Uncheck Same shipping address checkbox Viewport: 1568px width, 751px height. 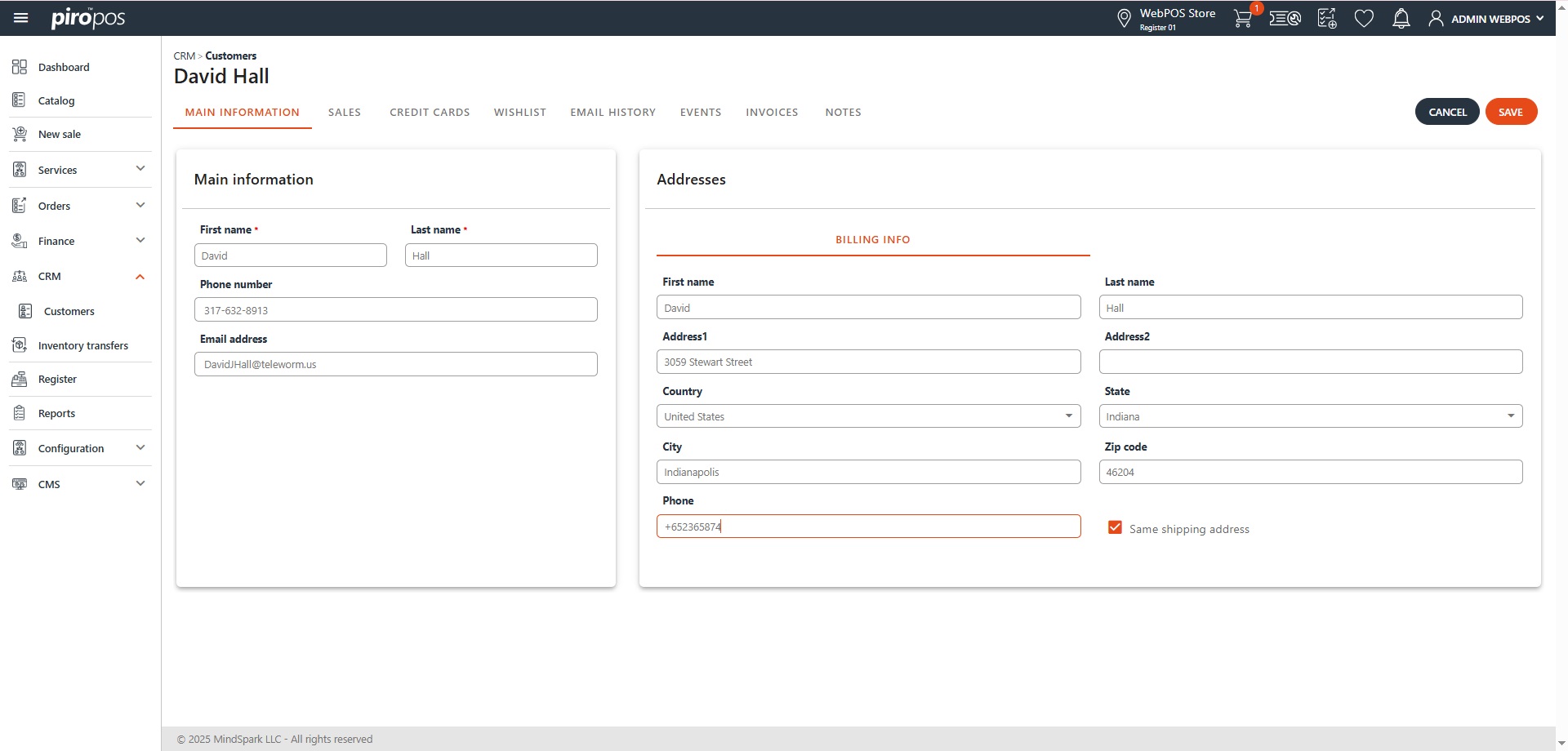point(1115,527)
